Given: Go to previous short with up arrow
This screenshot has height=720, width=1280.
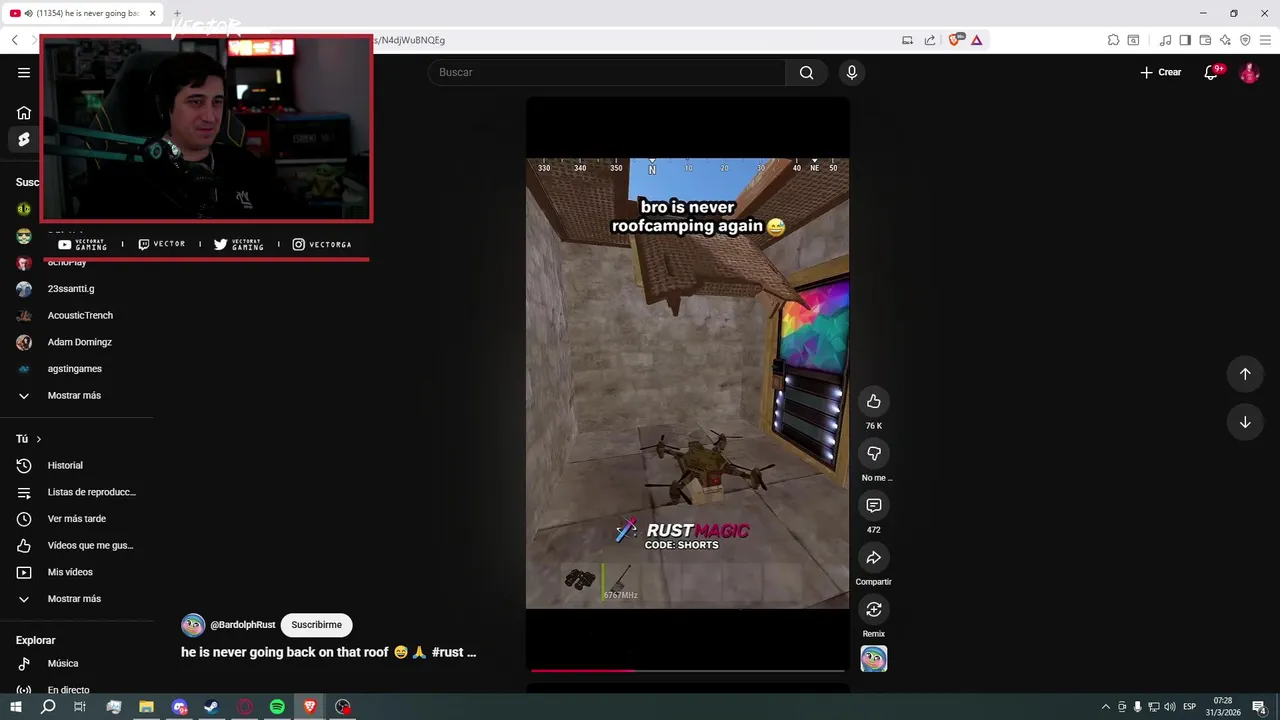Looking at the screenshot, I should coord(1245,373).
